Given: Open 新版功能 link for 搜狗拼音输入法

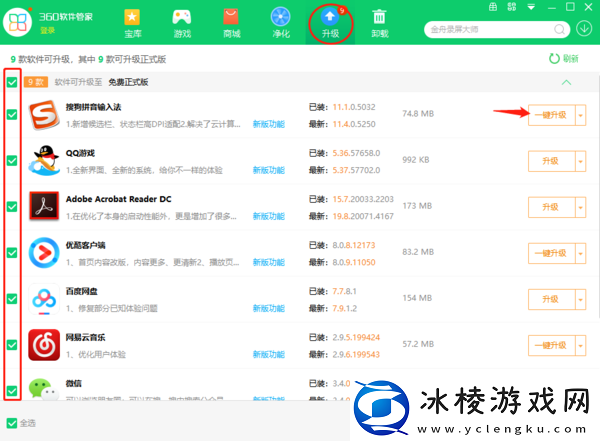Looking at the screenshot, I should pyautogui.click(x=269, y=124).
